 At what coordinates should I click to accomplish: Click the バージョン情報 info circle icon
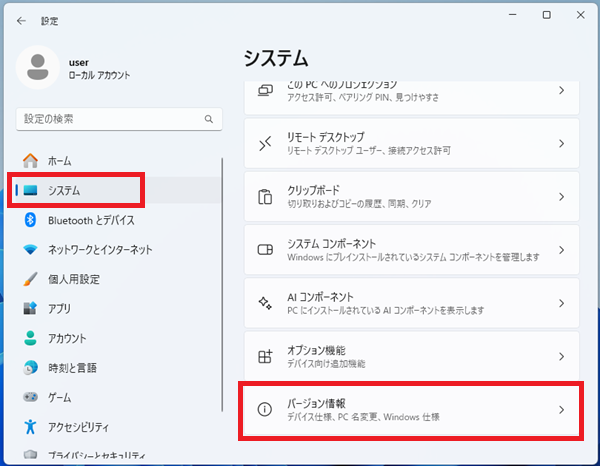coord(265,409)
